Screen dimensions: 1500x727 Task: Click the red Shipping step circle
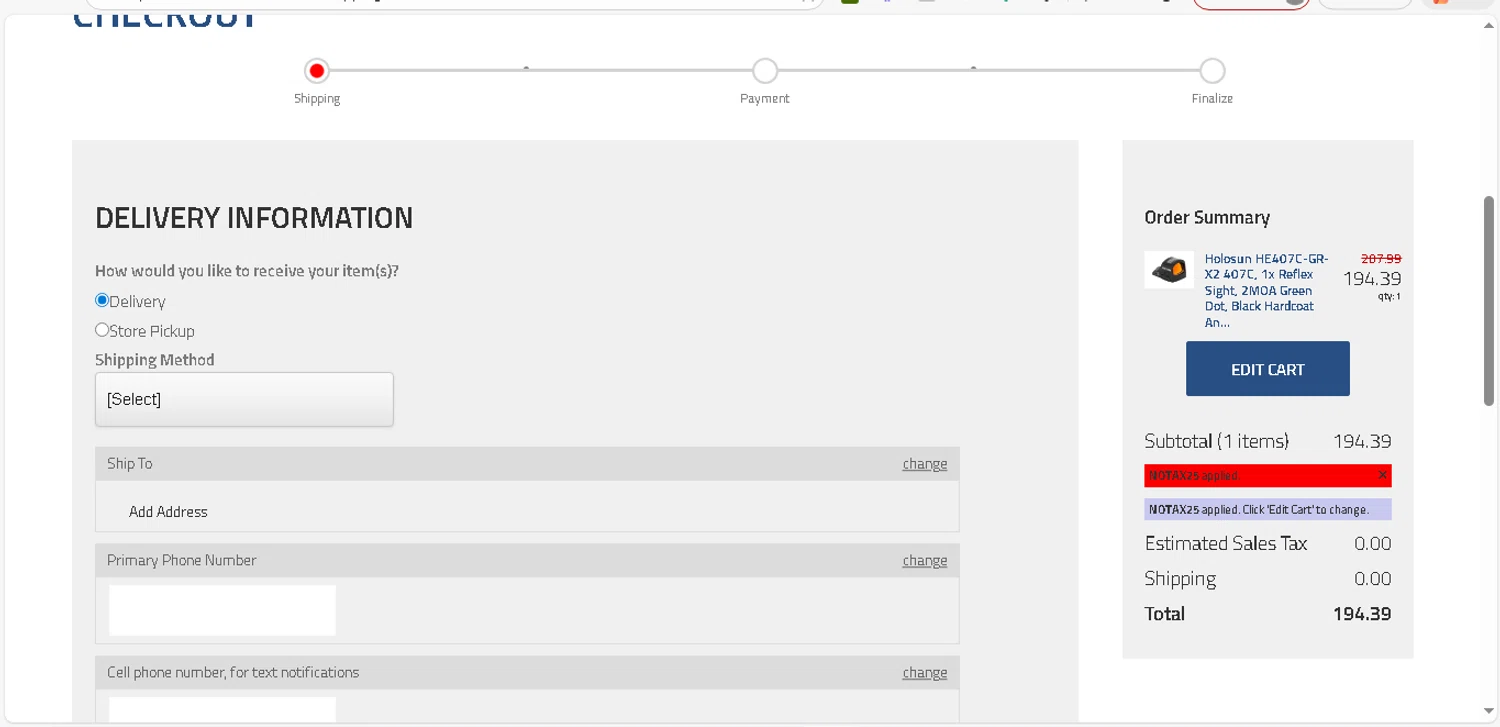tap(317, 71)
